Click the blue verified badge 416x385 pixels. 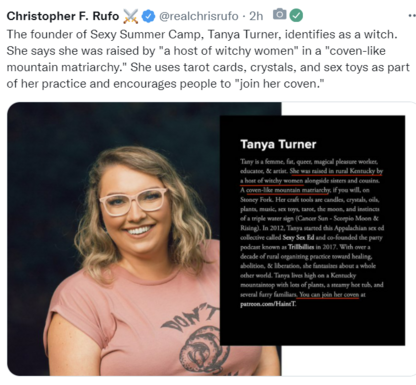148,16
